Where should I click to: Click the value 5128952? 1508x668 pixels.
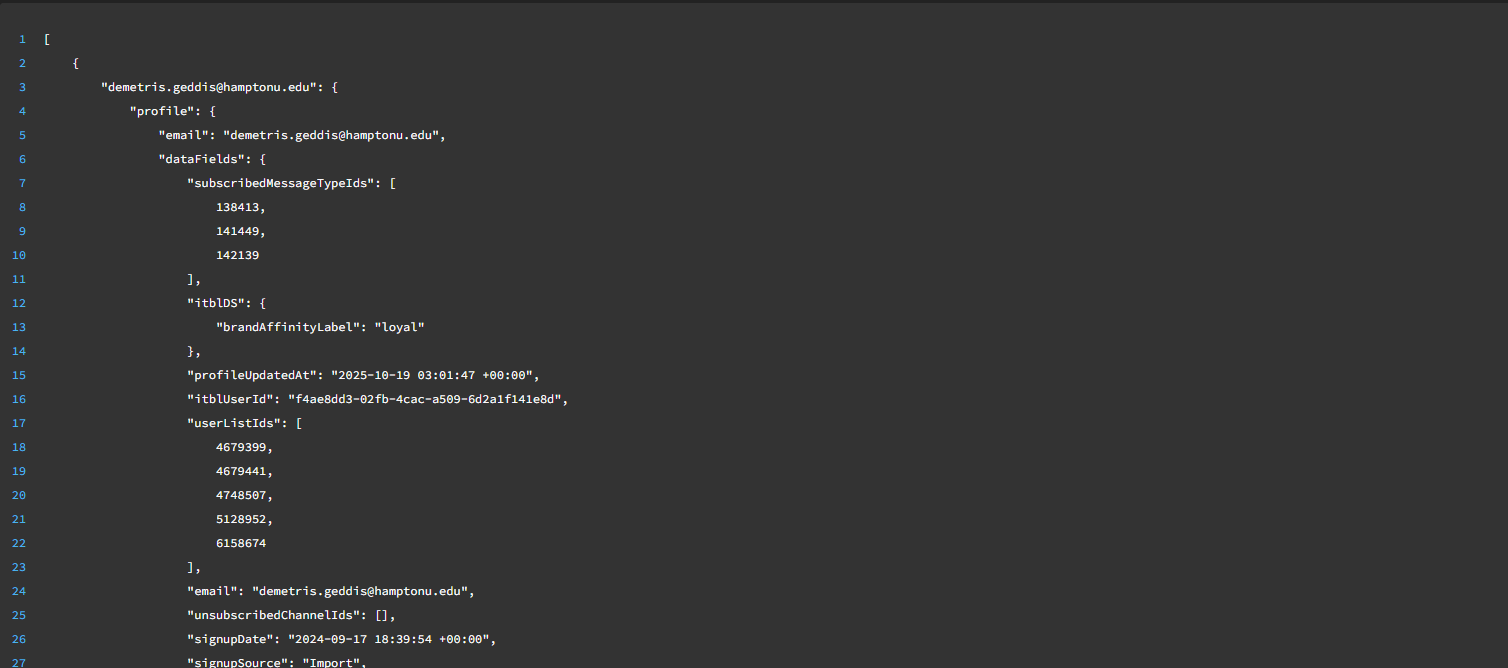(241, 519)
